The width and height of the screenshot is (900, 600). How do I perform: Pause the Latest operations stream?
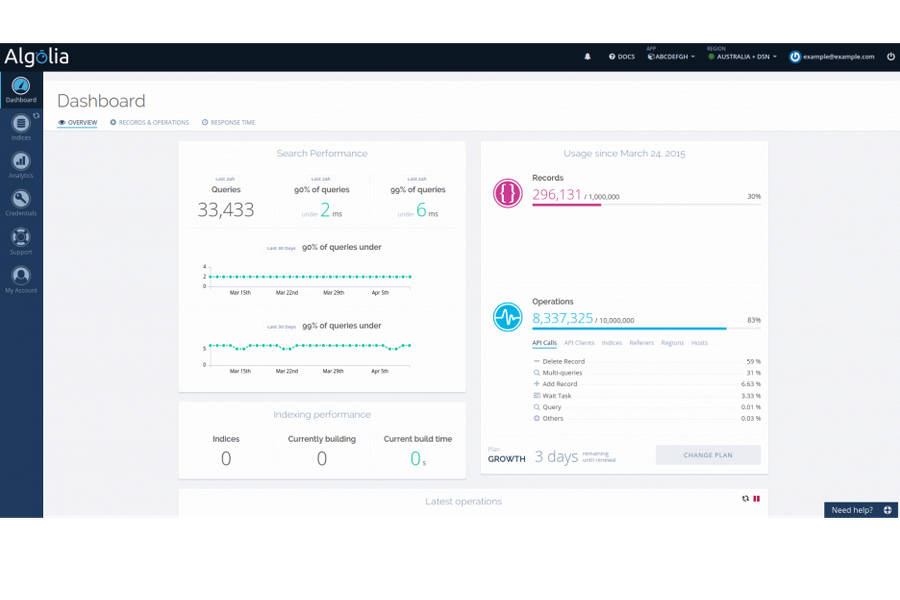tap(757, 498)
